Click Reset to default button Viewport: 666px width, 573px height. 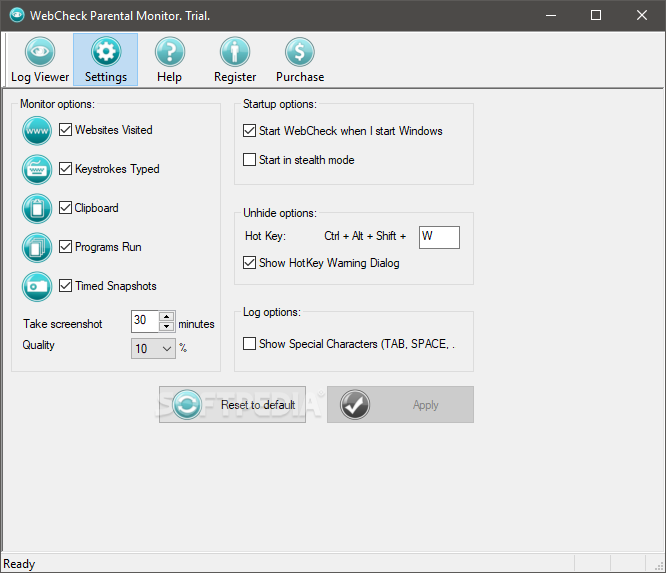pos(232,404)
